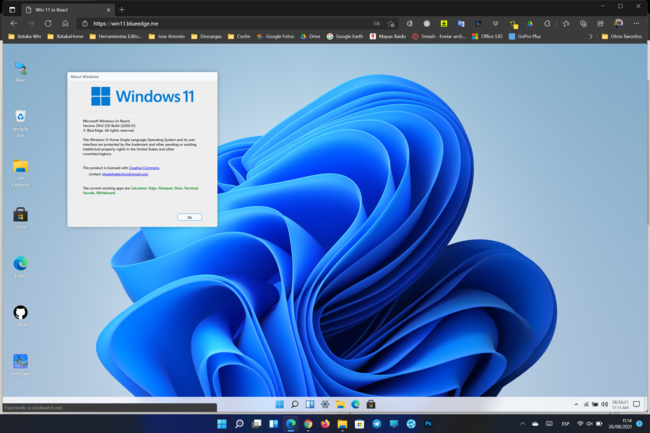Open Telegram in host taskbar

(377, 423)
